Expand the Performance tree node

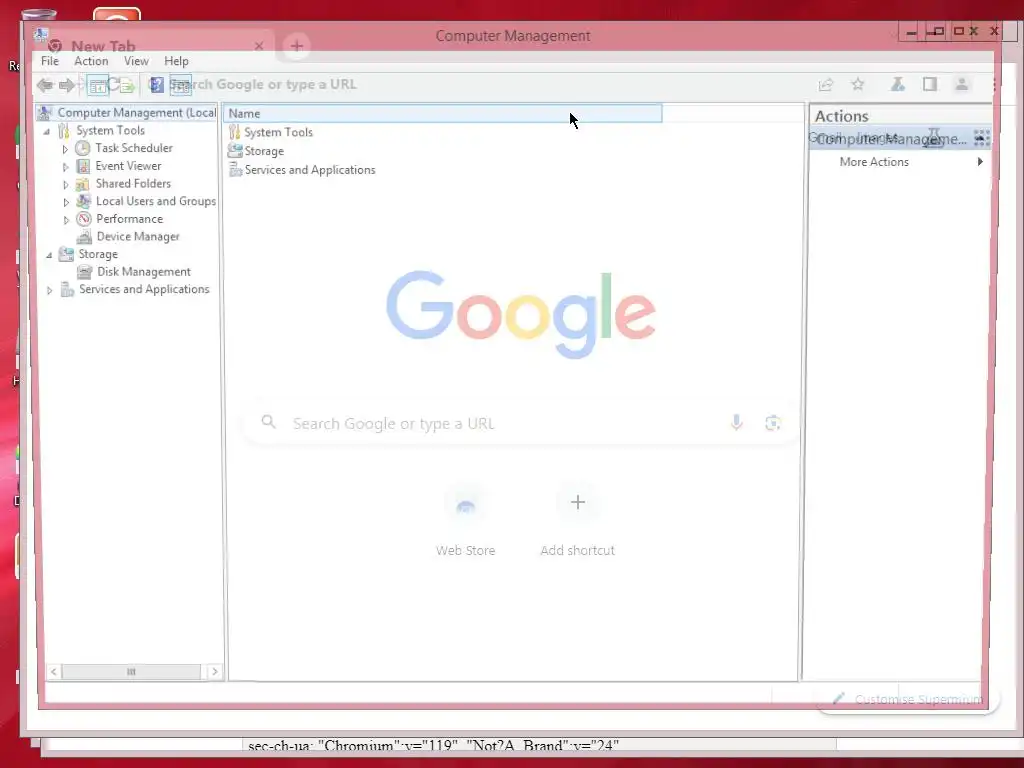pos(65,219)
